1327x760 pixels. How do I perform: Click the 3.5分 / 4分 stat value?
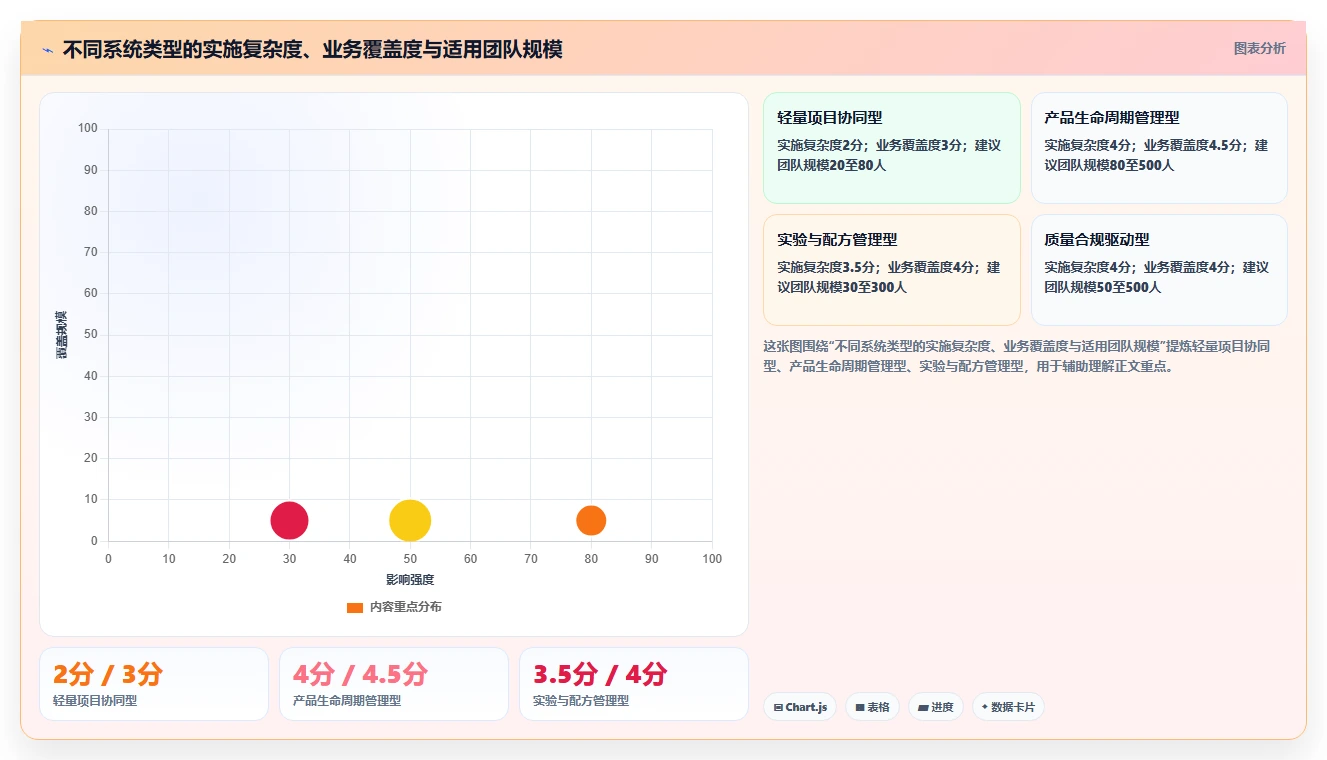[x=600, y=674]
